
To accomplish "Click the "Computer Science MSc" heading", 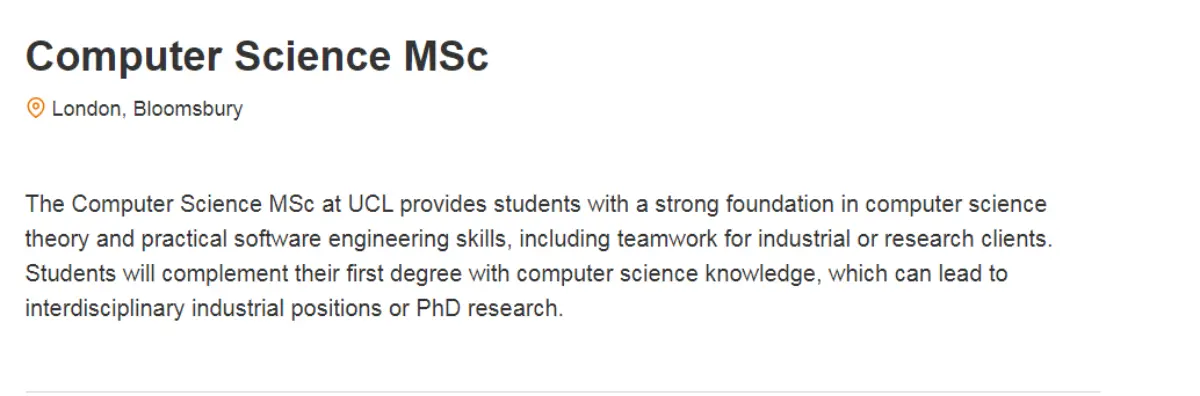I will pos(257,56).
